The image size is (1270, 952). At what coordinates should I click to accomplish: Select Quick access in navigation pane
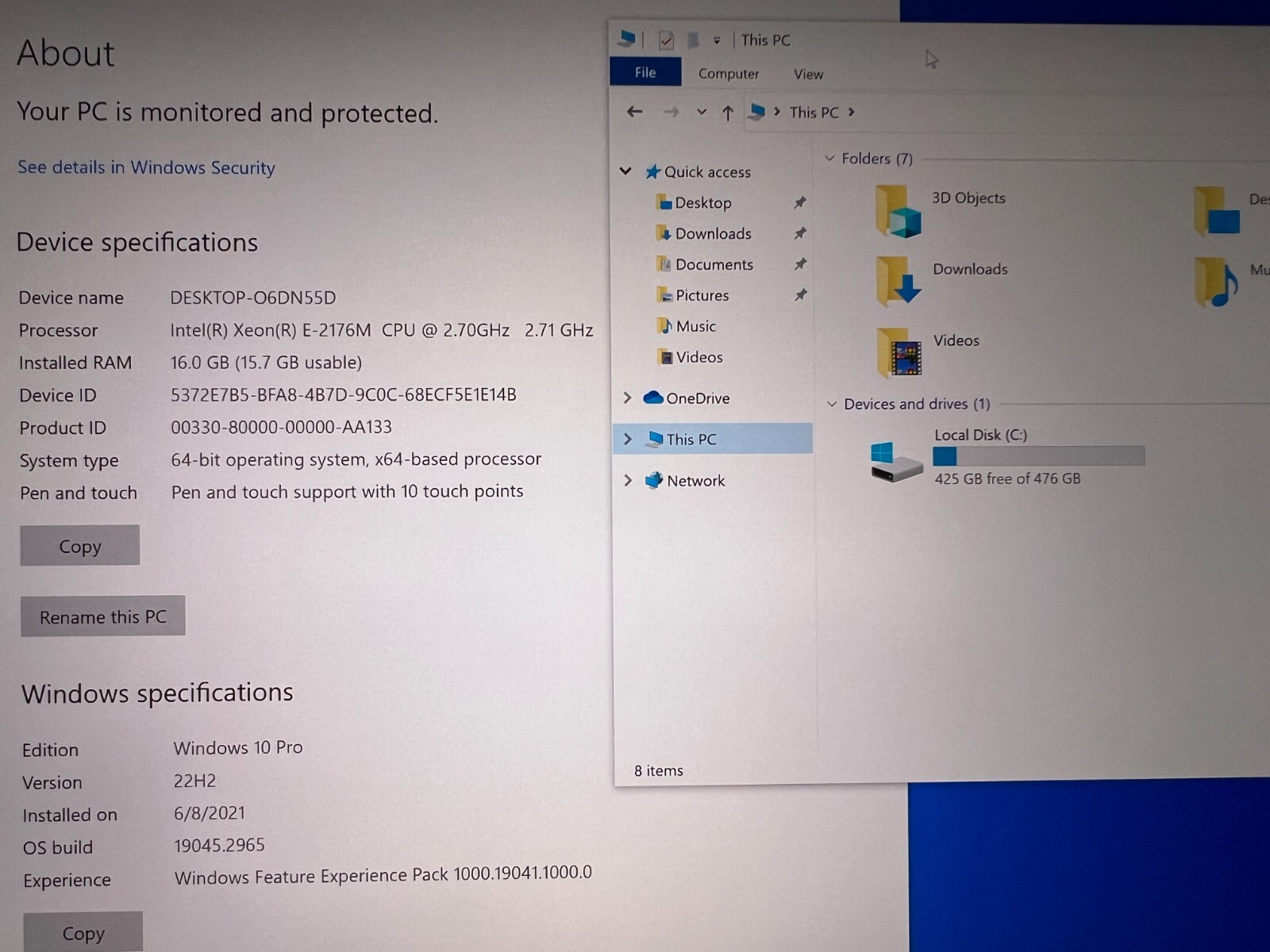click(707, 172)
